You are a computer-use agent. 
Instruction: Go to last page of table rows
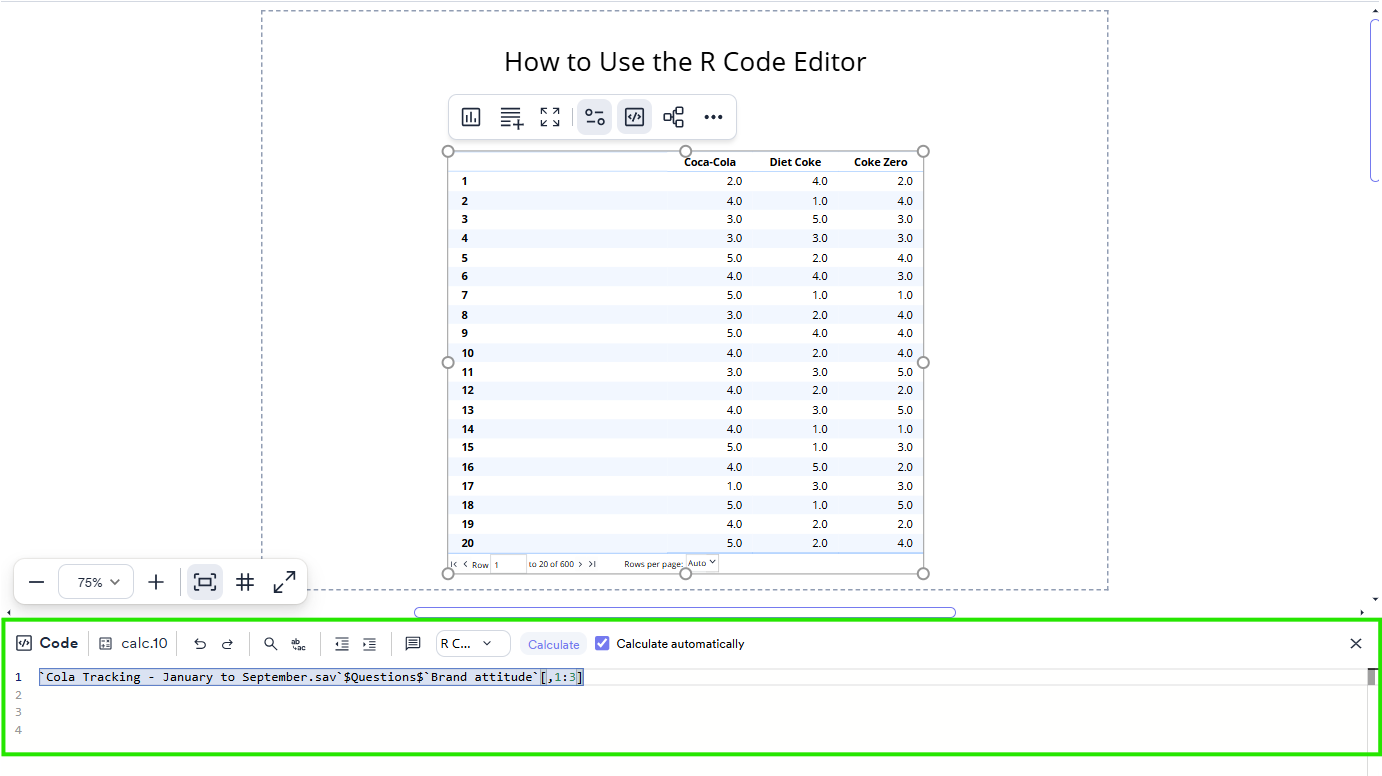point(592,564)
